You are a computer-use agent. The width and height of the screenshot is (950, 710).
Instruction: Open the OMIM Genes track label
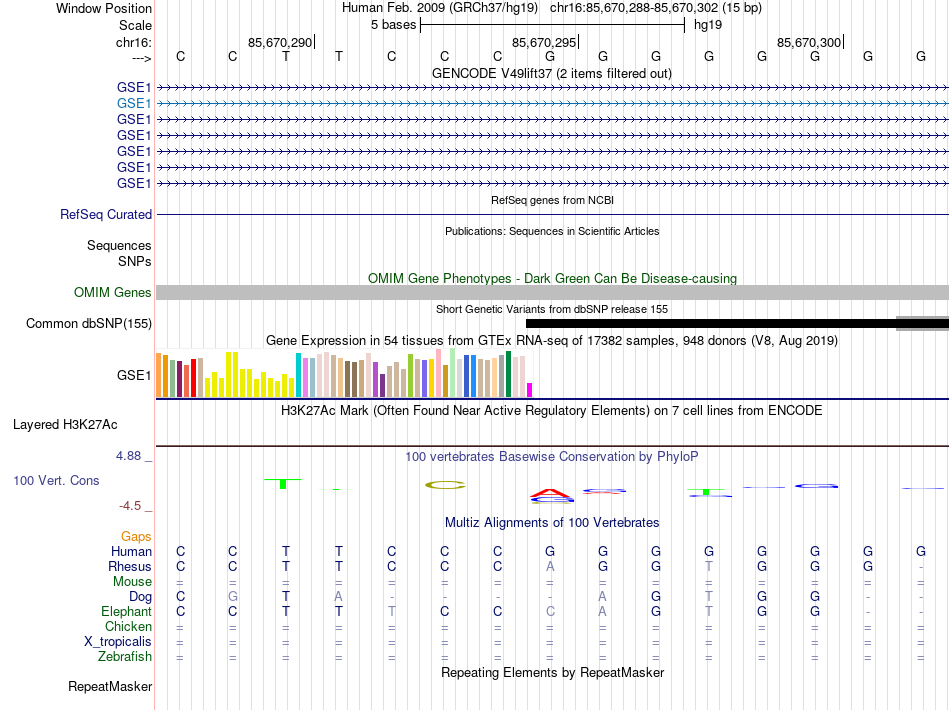coord(113,293)
